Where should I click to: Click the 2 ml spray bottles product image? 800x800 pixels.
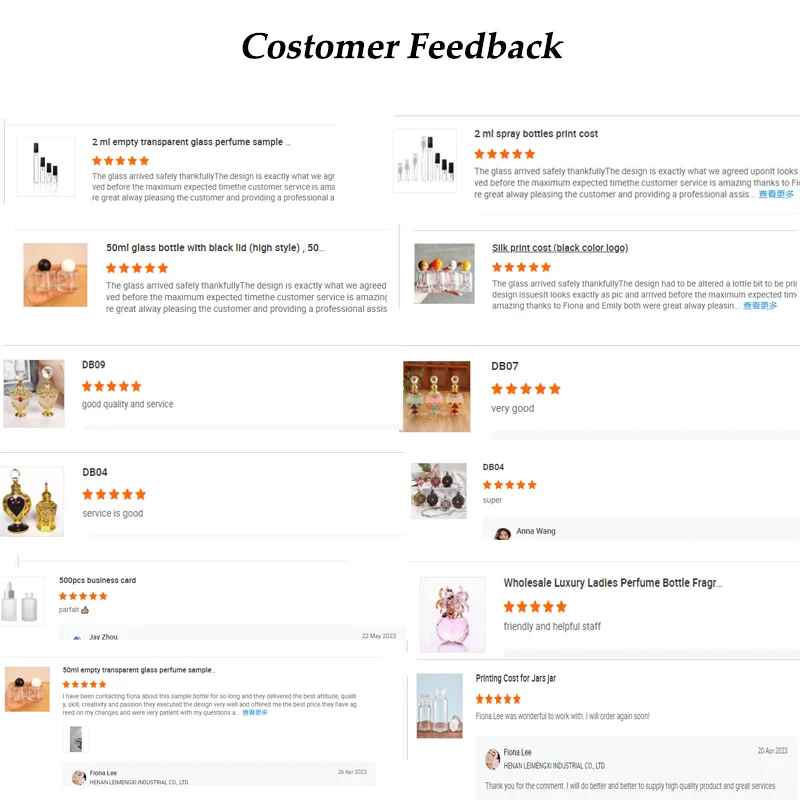[x=425, y=161]
